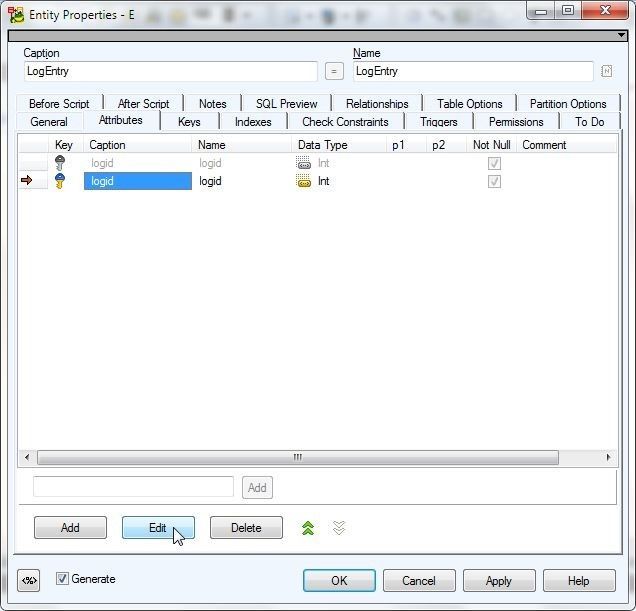Click the blue key icon in selected logid row
The width and height of the screenshot is (636, 611).
point(60,181)
